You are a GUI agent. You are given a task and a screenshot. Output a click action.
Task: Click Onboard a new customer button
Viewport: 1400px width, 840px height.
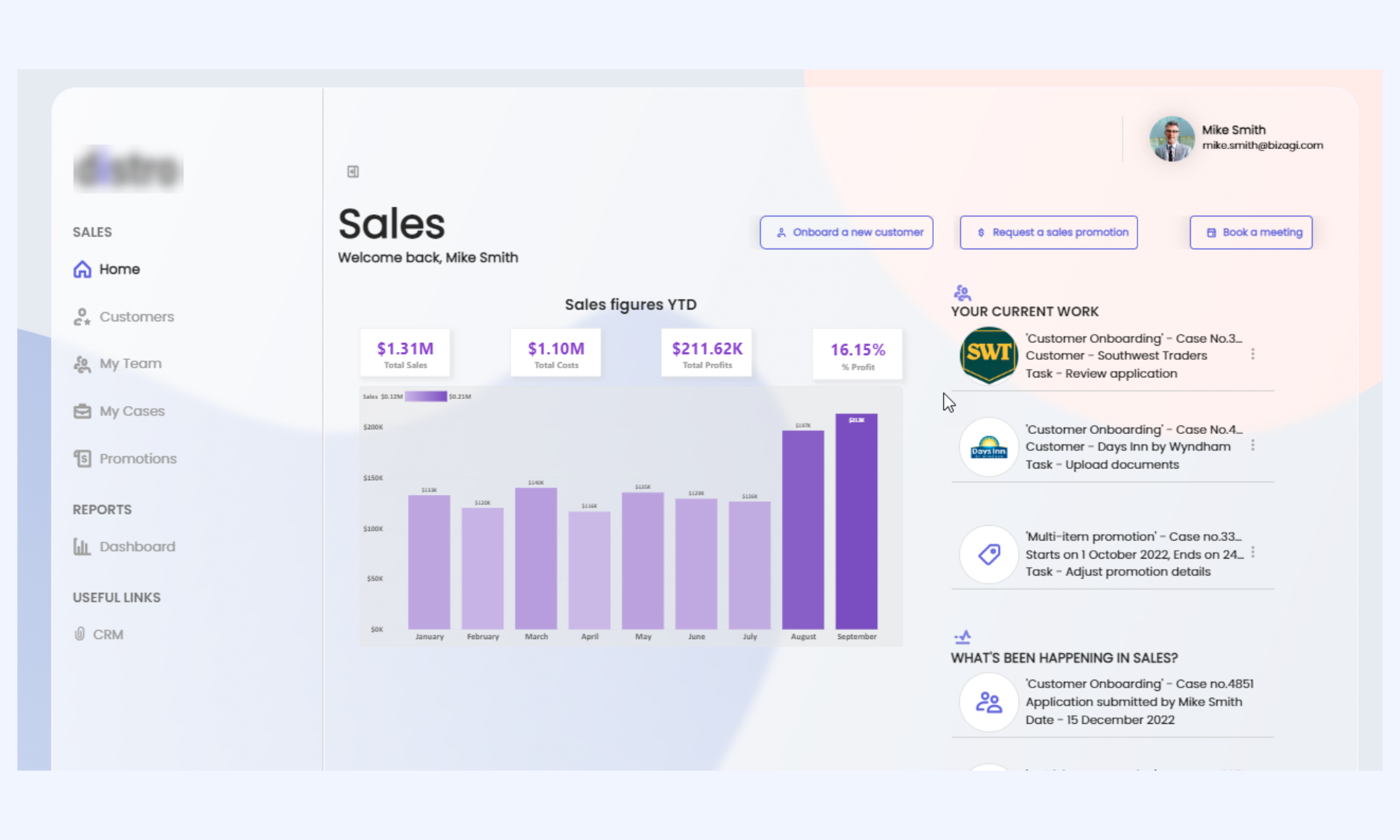click(846, 232)
